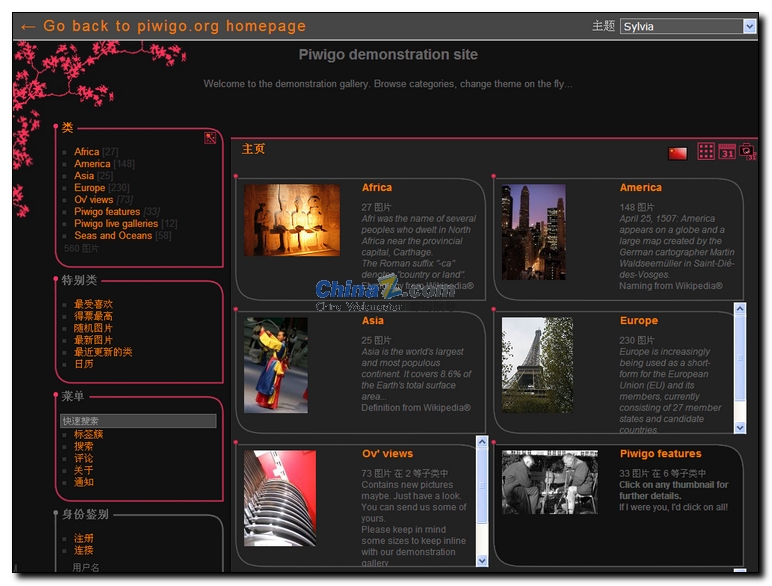Click up arrow of Europe description scrollbar
Viewport: 772px width, 586px height.
[740, 309]
